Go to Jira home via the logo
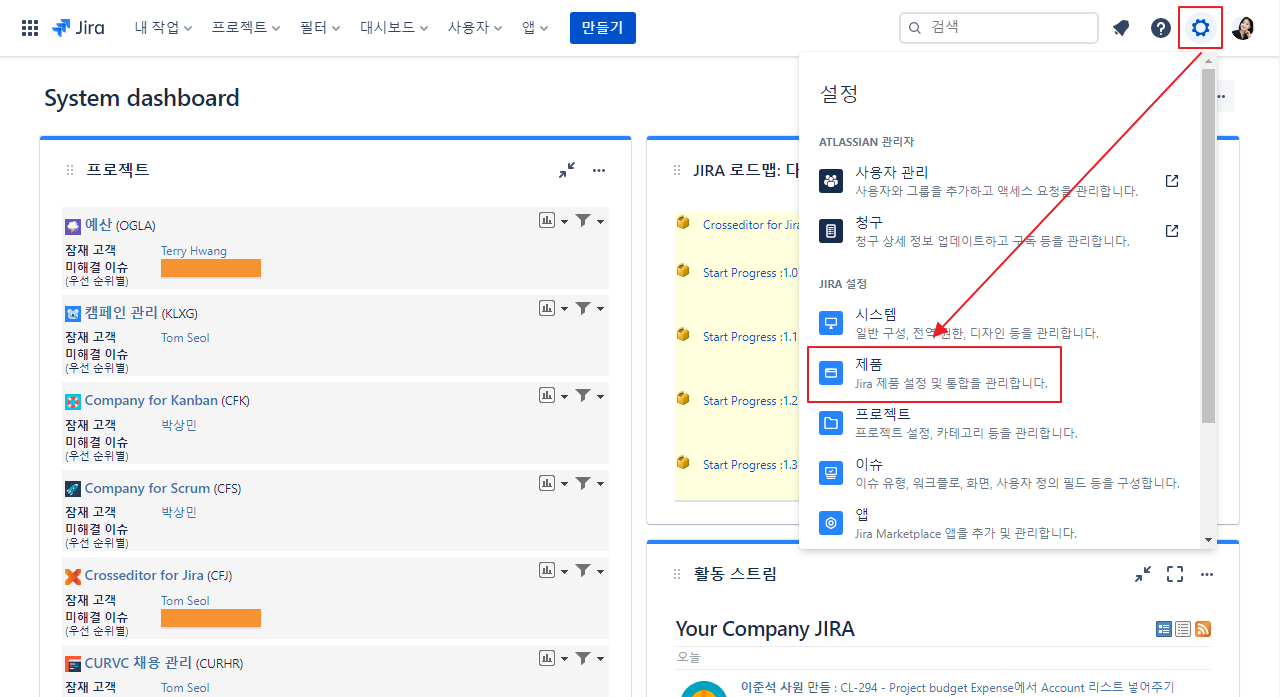1280x697 pixels. click(x=78, y=28)
